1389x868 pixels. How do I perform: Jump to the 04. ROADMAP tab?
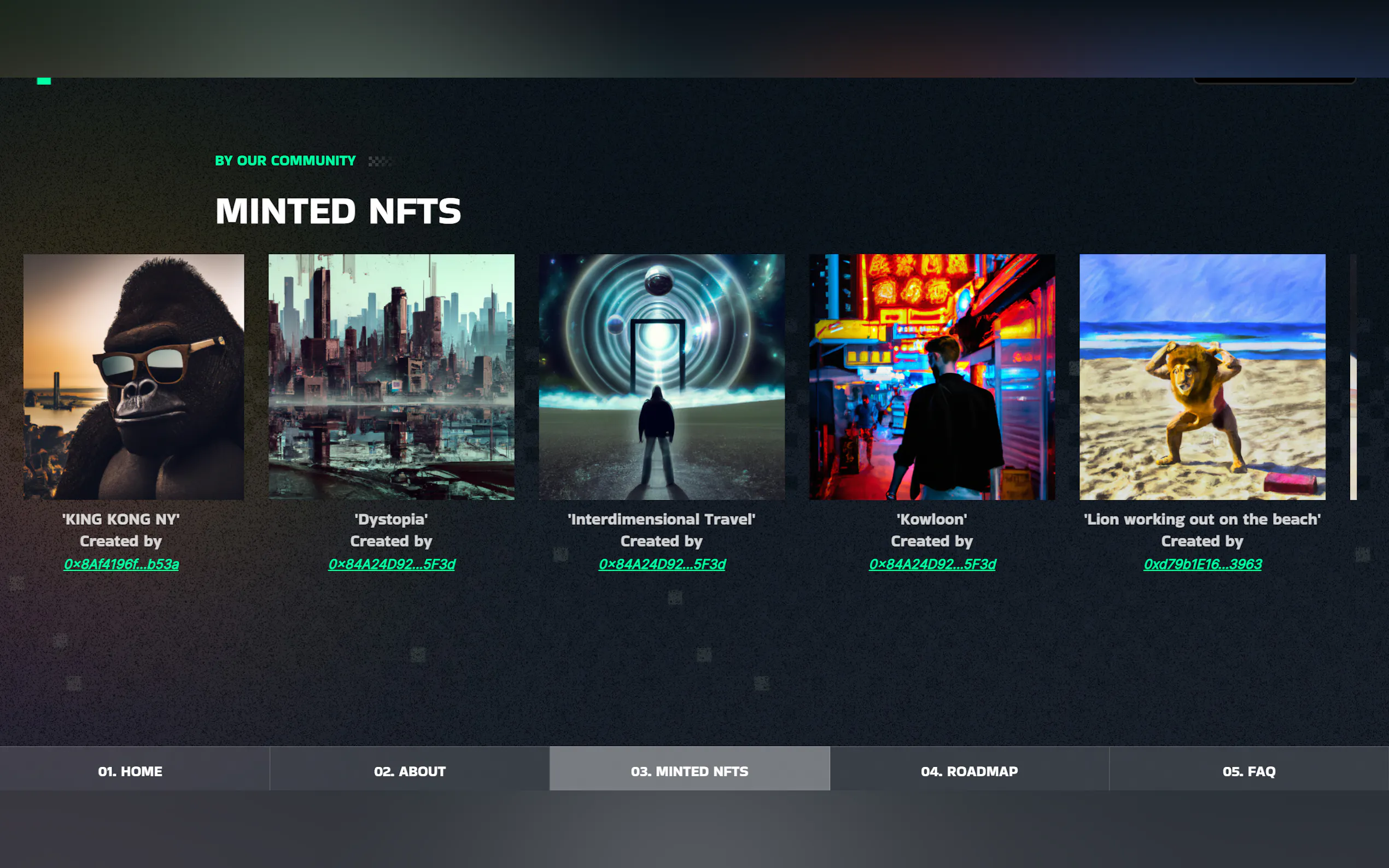click(969, 770)
